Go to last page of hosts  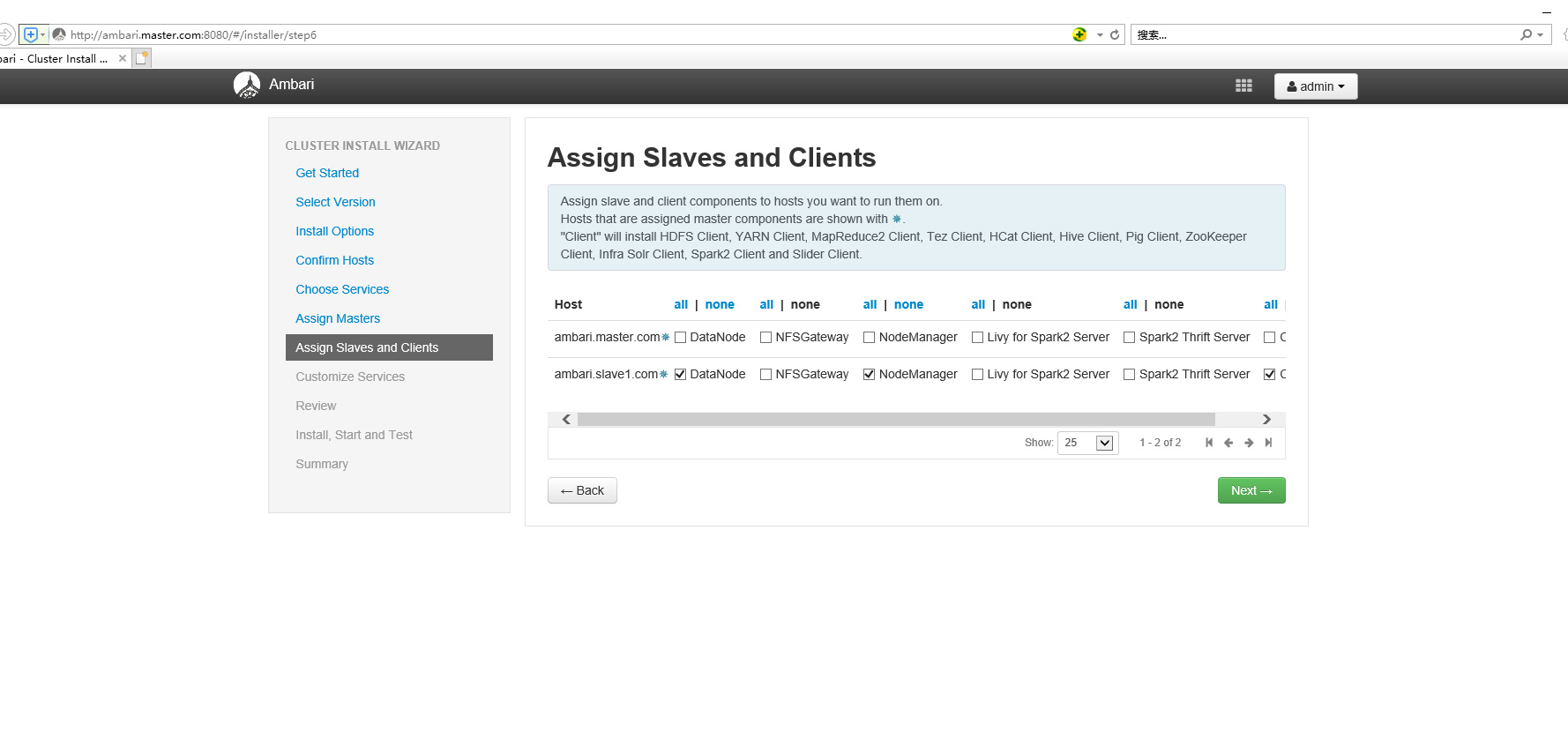(x=1268, y=443)
